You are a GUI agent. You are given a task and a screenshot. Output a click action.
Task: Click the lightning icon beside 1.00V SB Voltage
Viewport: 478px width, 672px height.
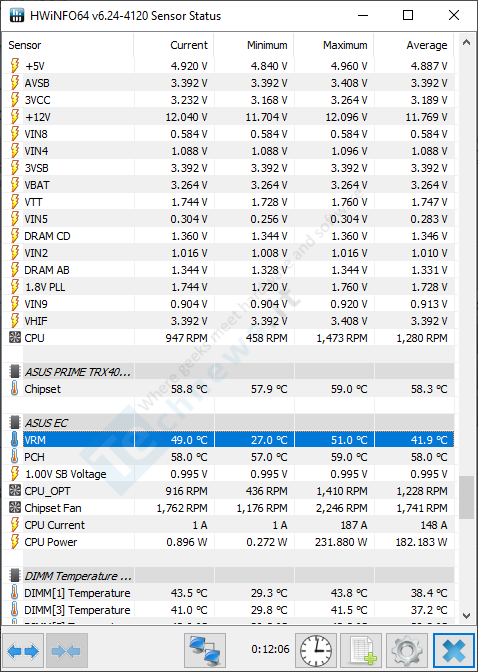15,474
